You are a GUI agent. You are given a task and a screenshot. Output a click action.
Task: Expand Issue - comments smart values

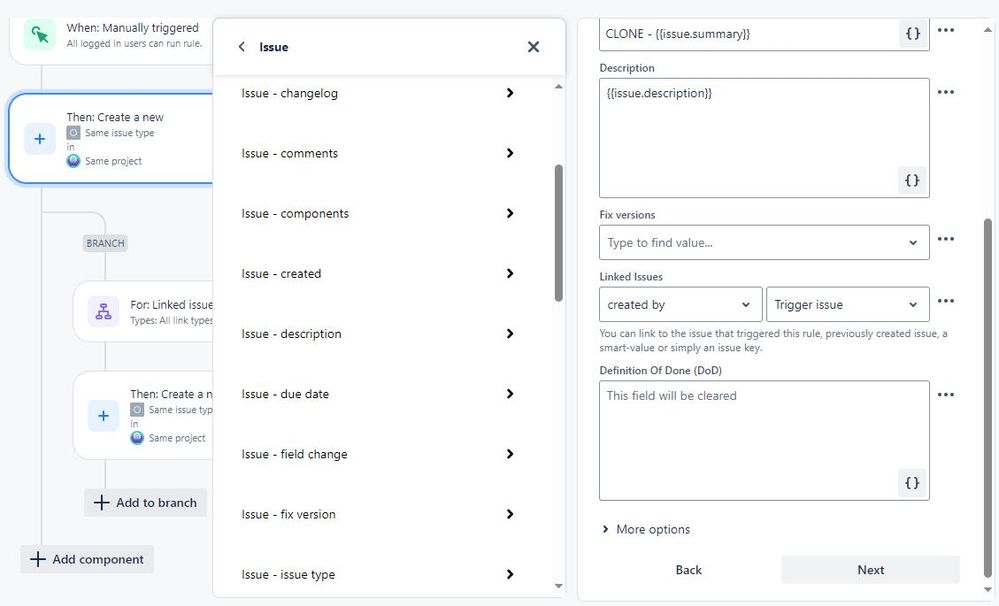tap(510, 153)
